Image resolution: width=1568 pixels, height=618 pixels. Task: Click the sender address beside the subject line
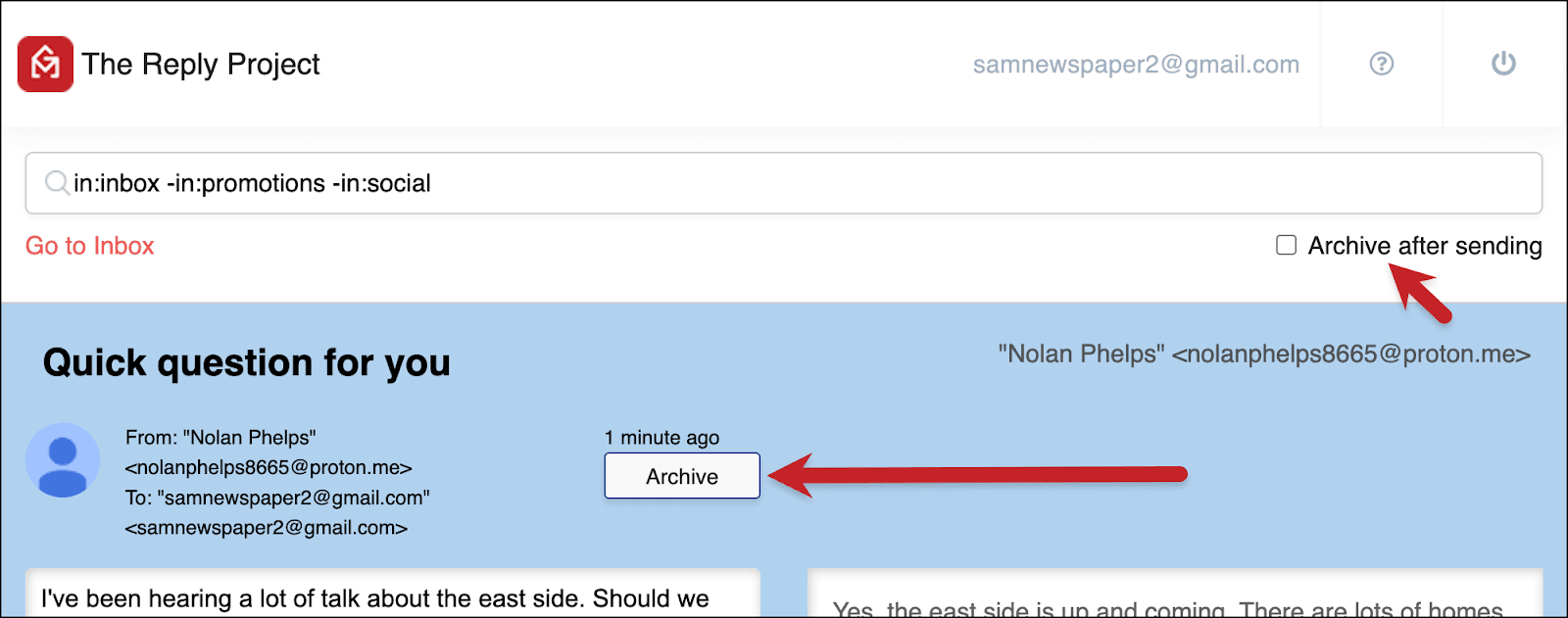coord(1264,354)
